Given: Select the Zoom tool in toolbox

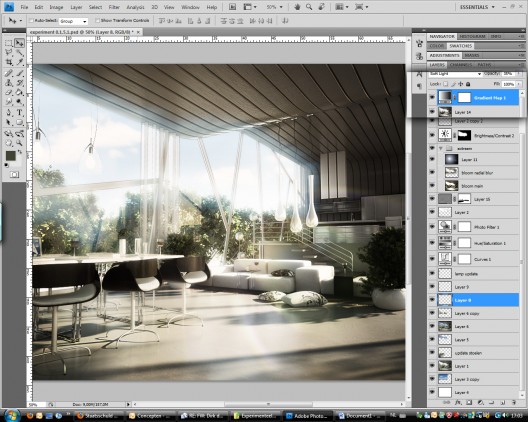Looking at the screenshot, I should point(20,143).
